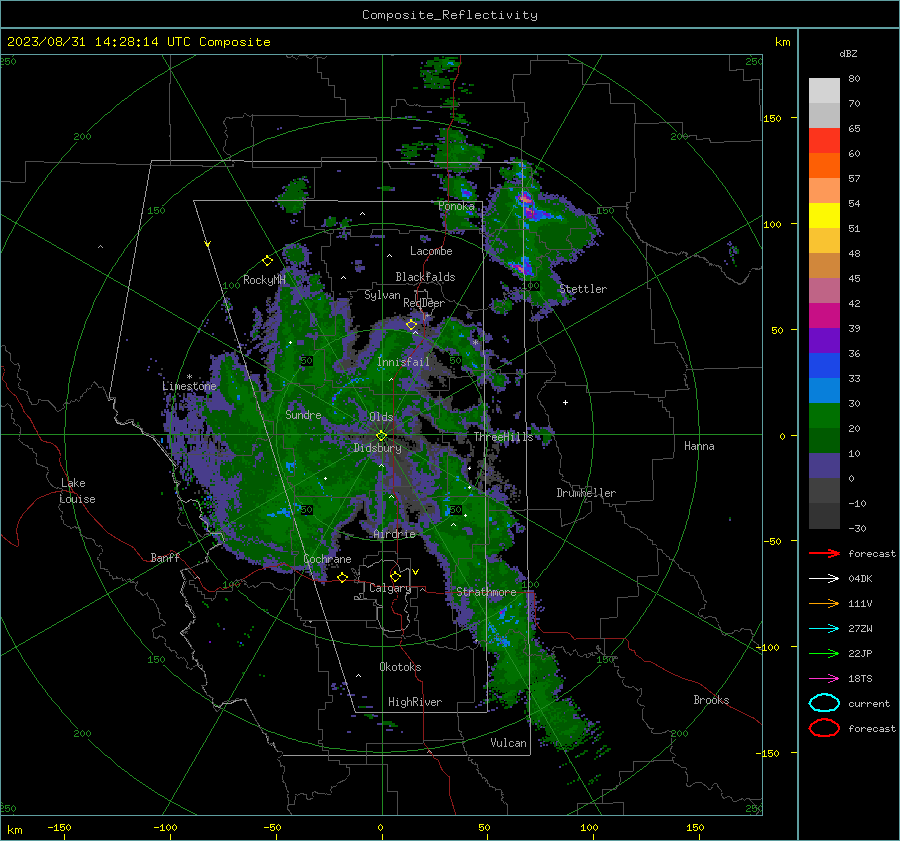The image size is (900, 841).
Task: Click the Sundre city label
Action: click(303, 415)
